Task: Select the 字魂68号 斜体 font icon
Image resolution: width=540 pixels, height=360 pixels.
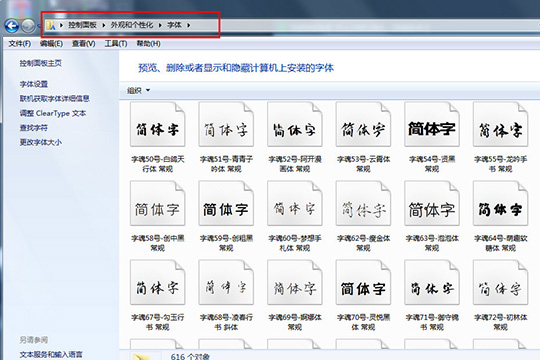Action: click(x=226, y=282)
